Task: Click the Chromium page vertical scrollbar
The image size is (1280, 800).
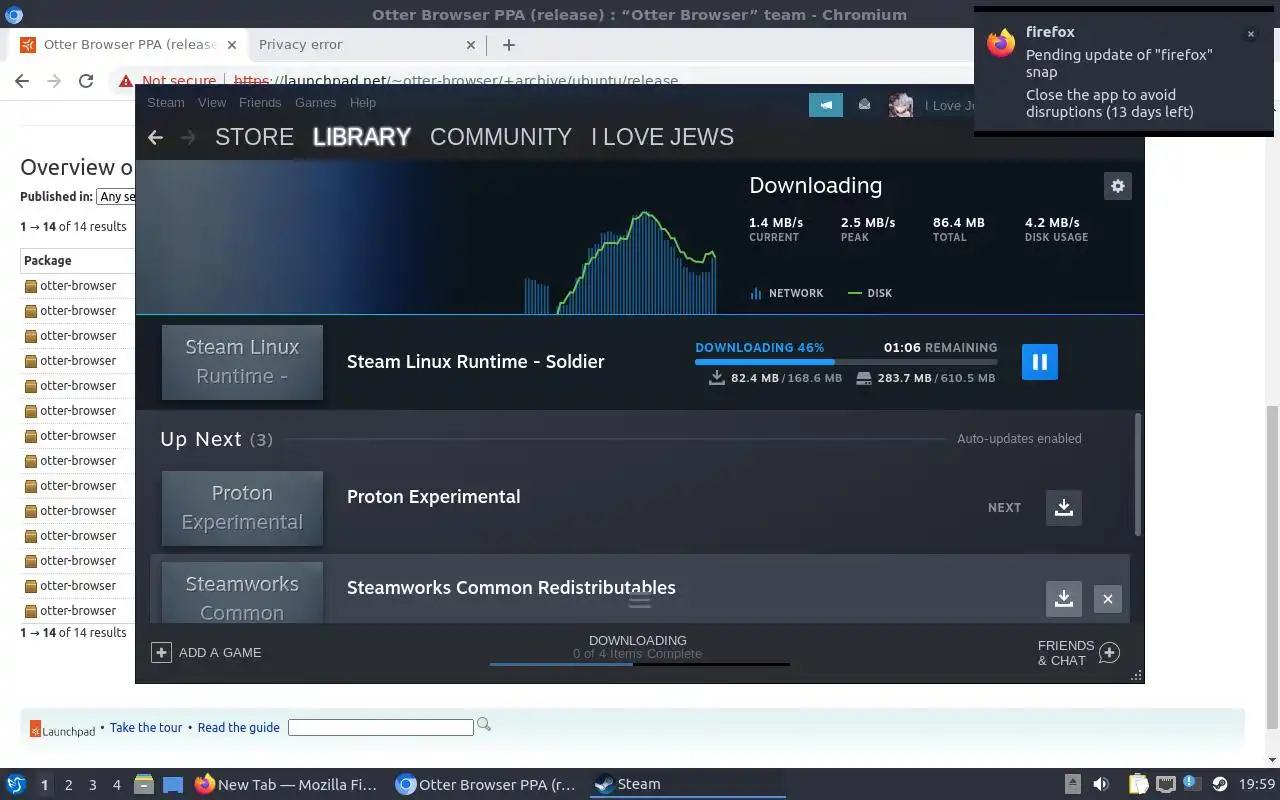Action: (x=1272, y=566)
